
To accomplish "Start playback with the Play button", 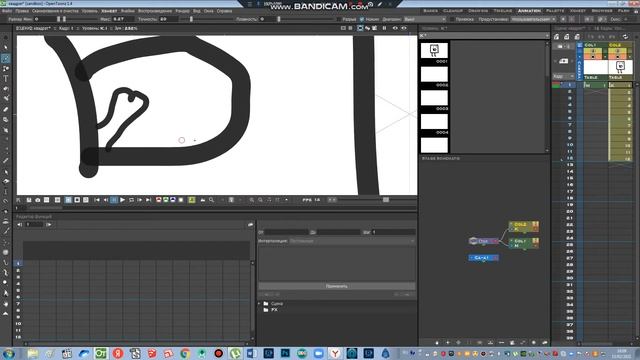I will [122, 200].
